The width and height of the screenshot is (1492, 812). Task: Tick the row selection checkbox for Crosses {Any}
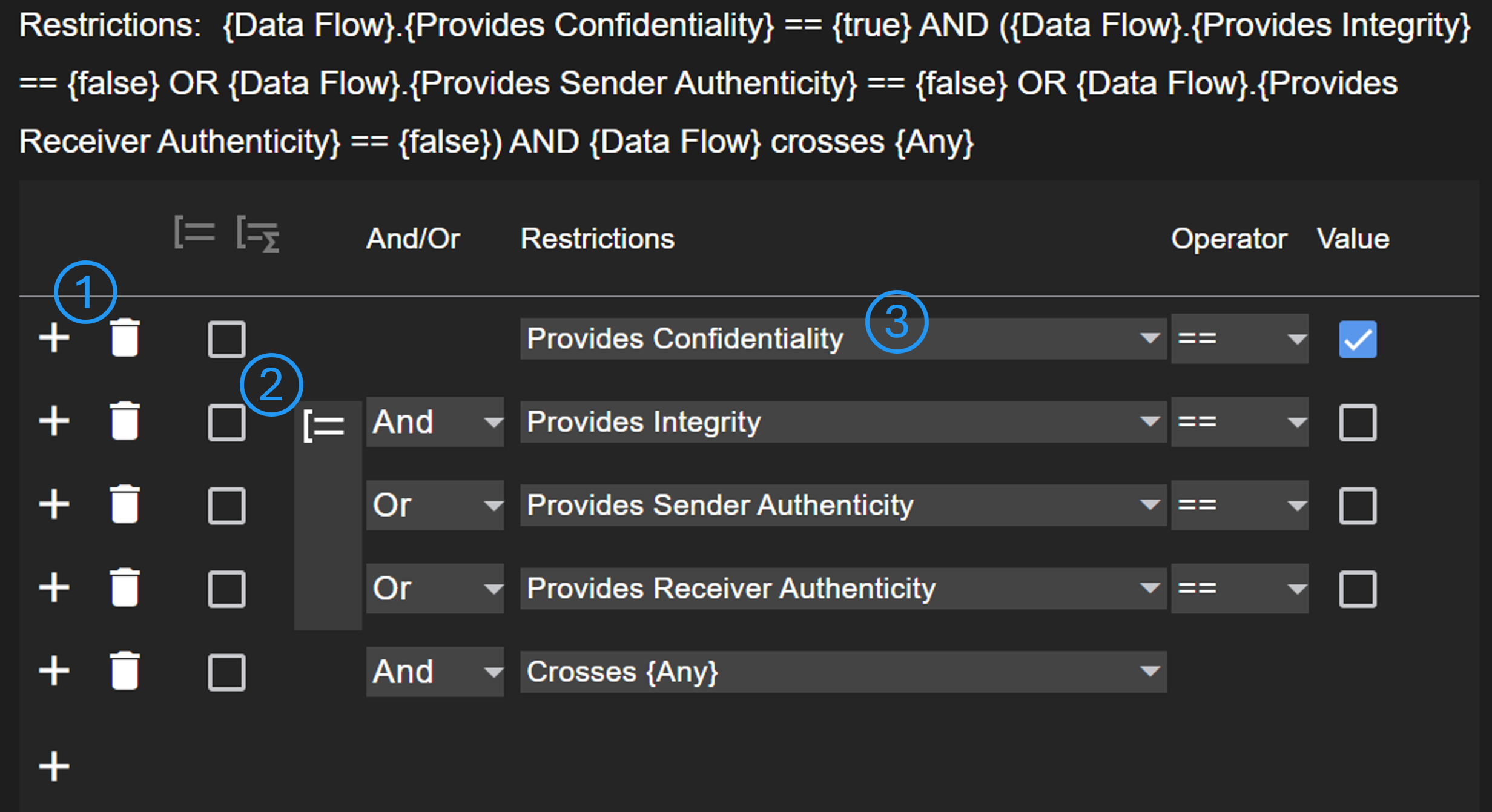226,672
